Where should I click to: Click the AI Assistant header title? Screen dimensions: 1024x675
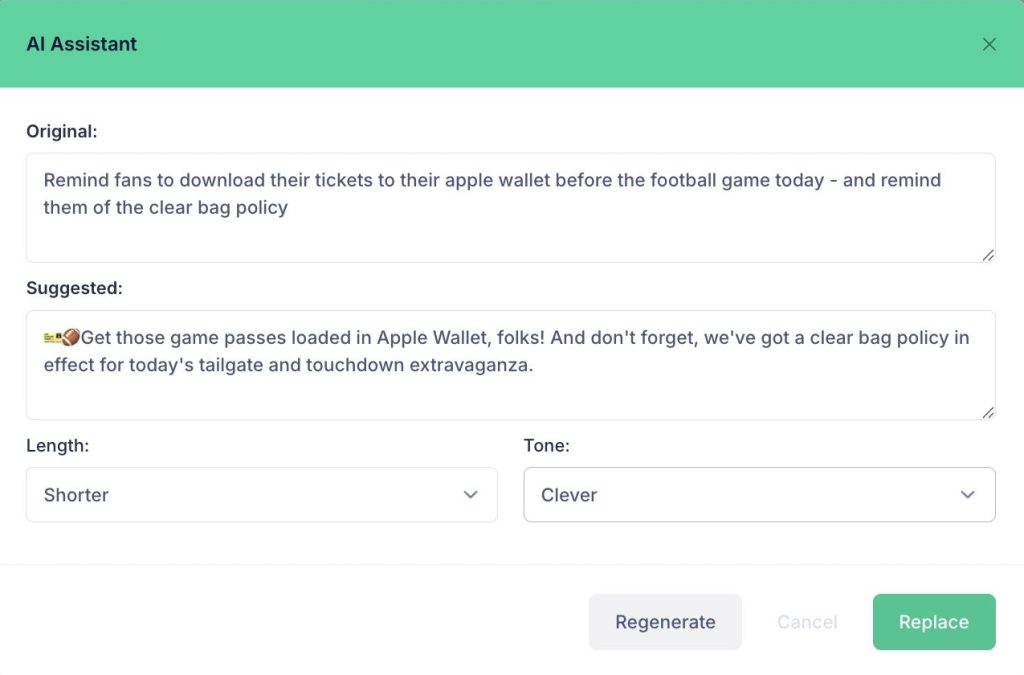[82, 44]
